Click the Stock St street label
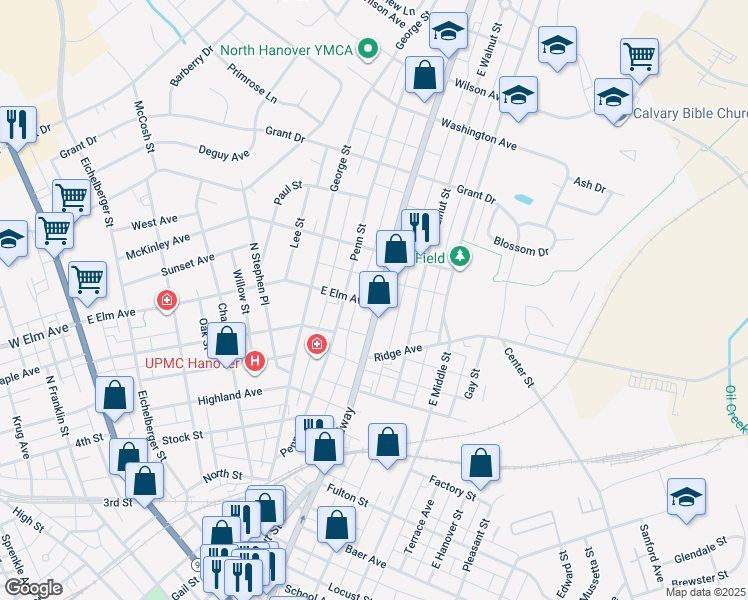 click(x=182, y=438)
